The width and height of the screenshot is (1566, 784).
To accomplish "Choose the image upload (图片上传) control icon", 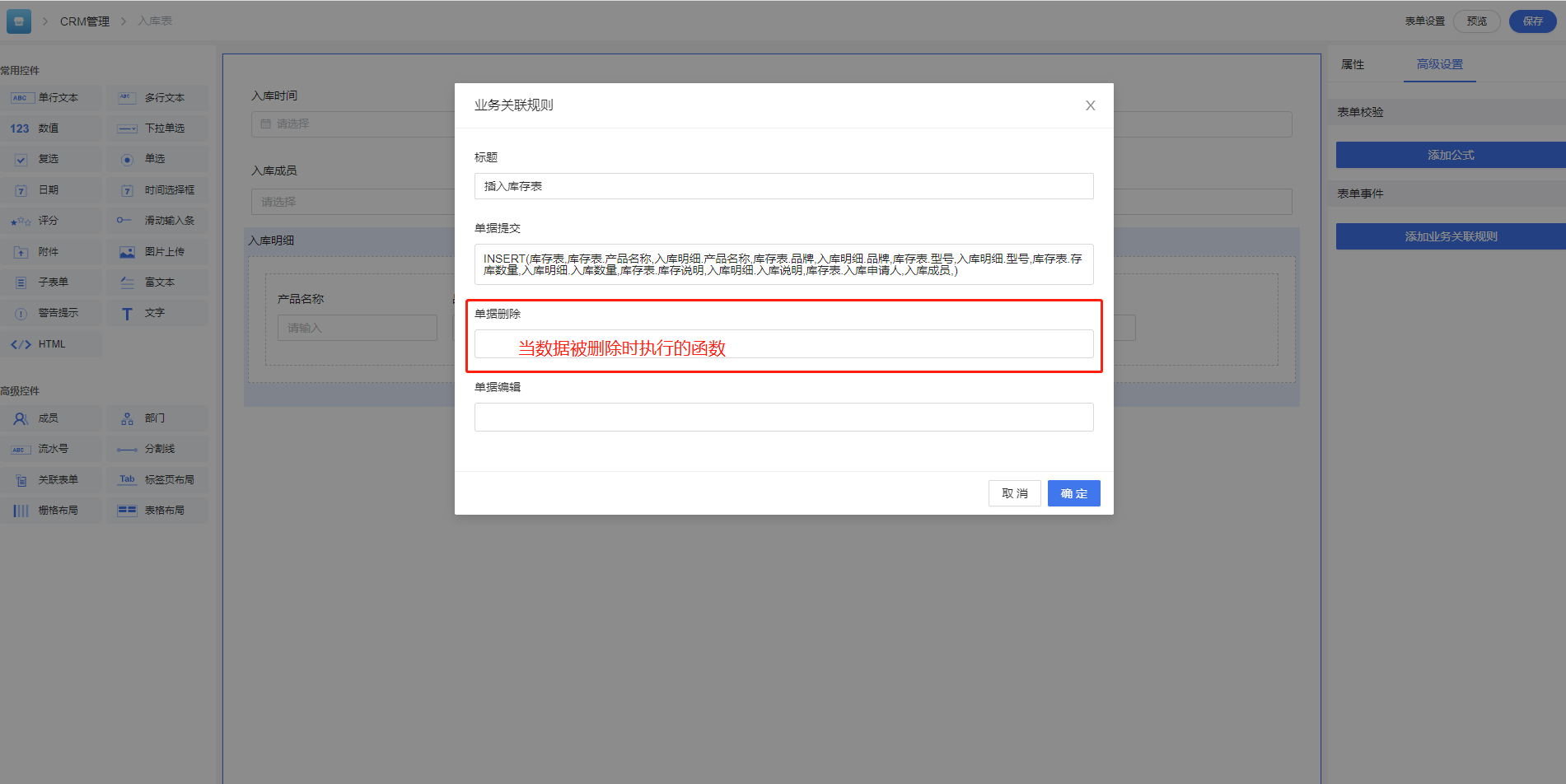I will tap(127, 252).
